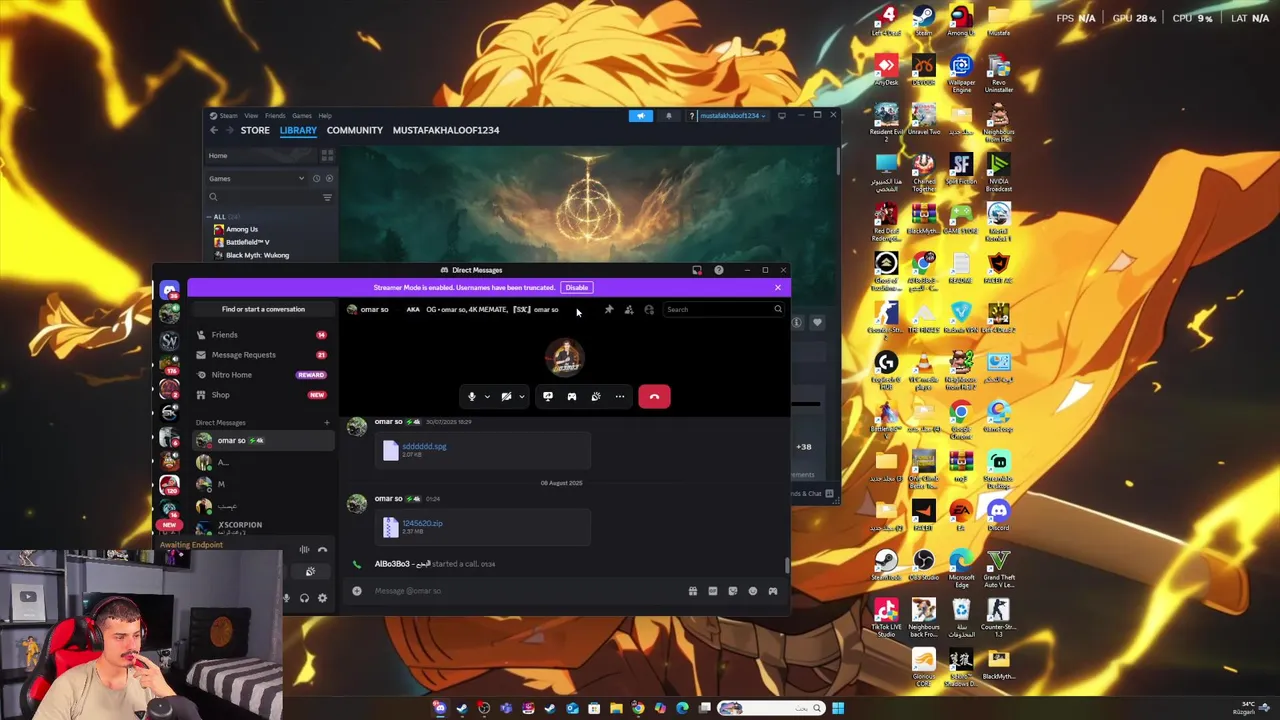This screenshot has width=1280, height=720.
Task: Open sticker picker in message bar
Action: pos(732,591)
